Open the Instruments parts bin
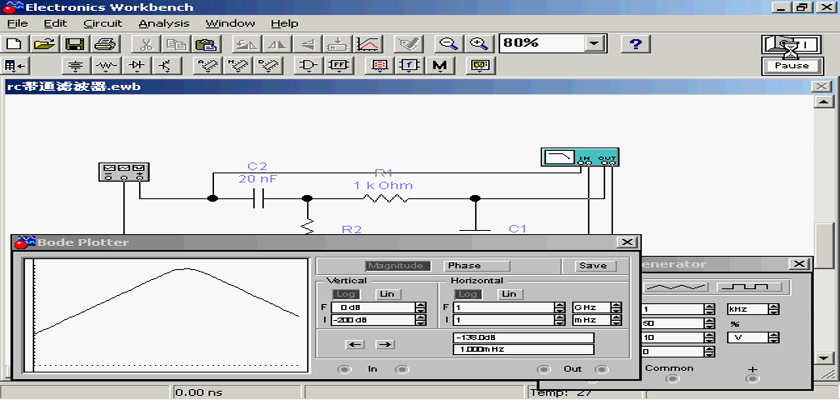 coord(479,66)
